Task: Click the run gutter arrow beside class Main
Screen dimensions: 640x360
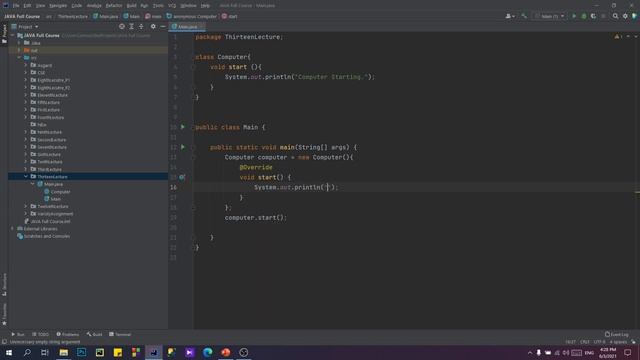Action: (182, 127)
